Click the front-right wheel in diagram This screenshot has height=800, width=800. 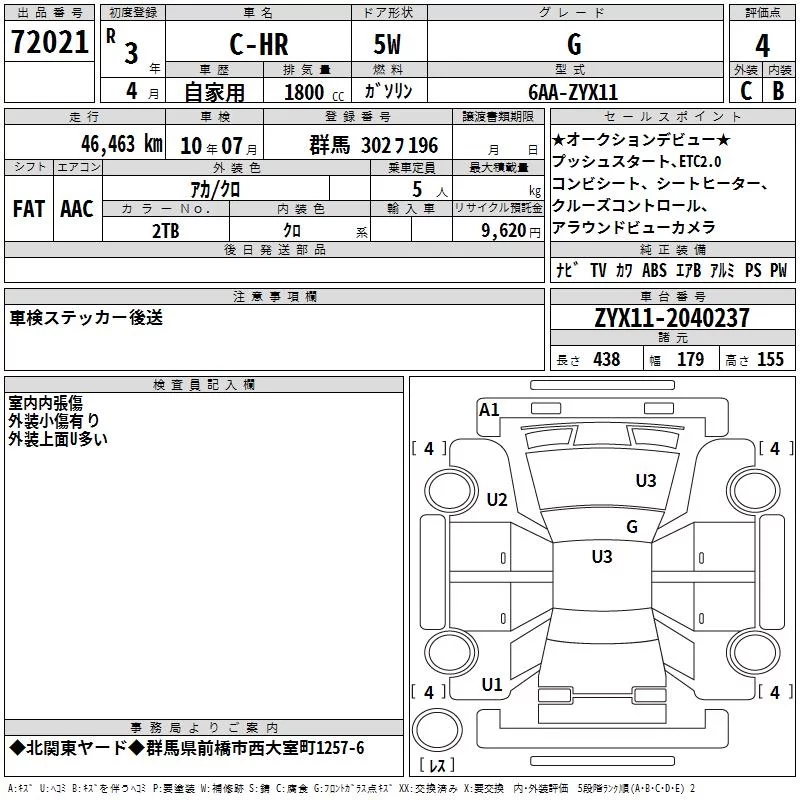754,490
